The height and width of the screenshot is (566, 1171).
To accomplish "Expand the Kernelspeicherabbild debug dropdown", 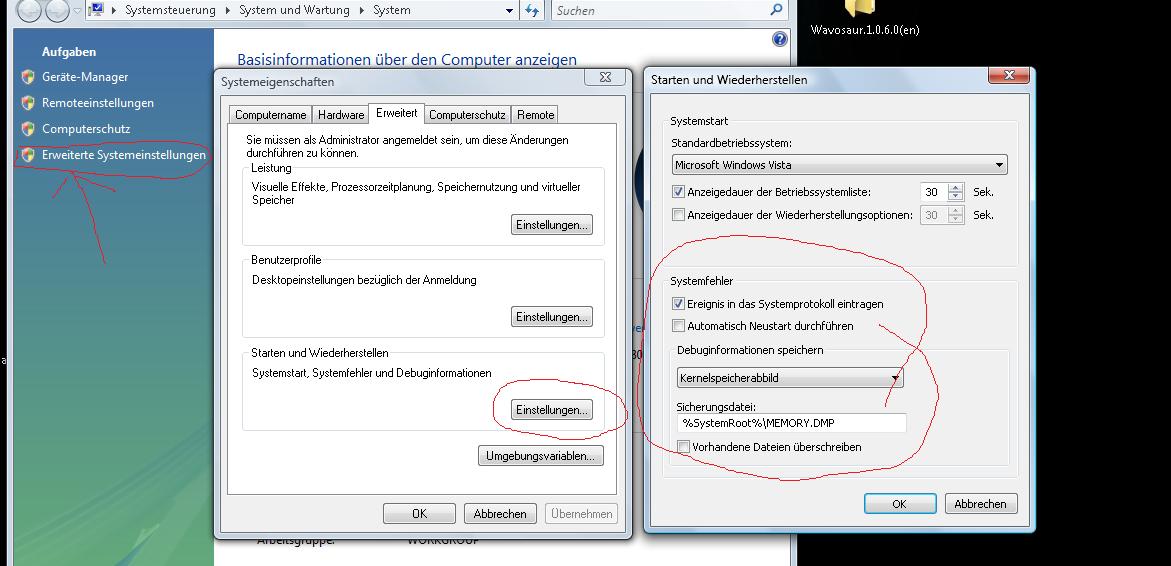I will tap(790, 378).
